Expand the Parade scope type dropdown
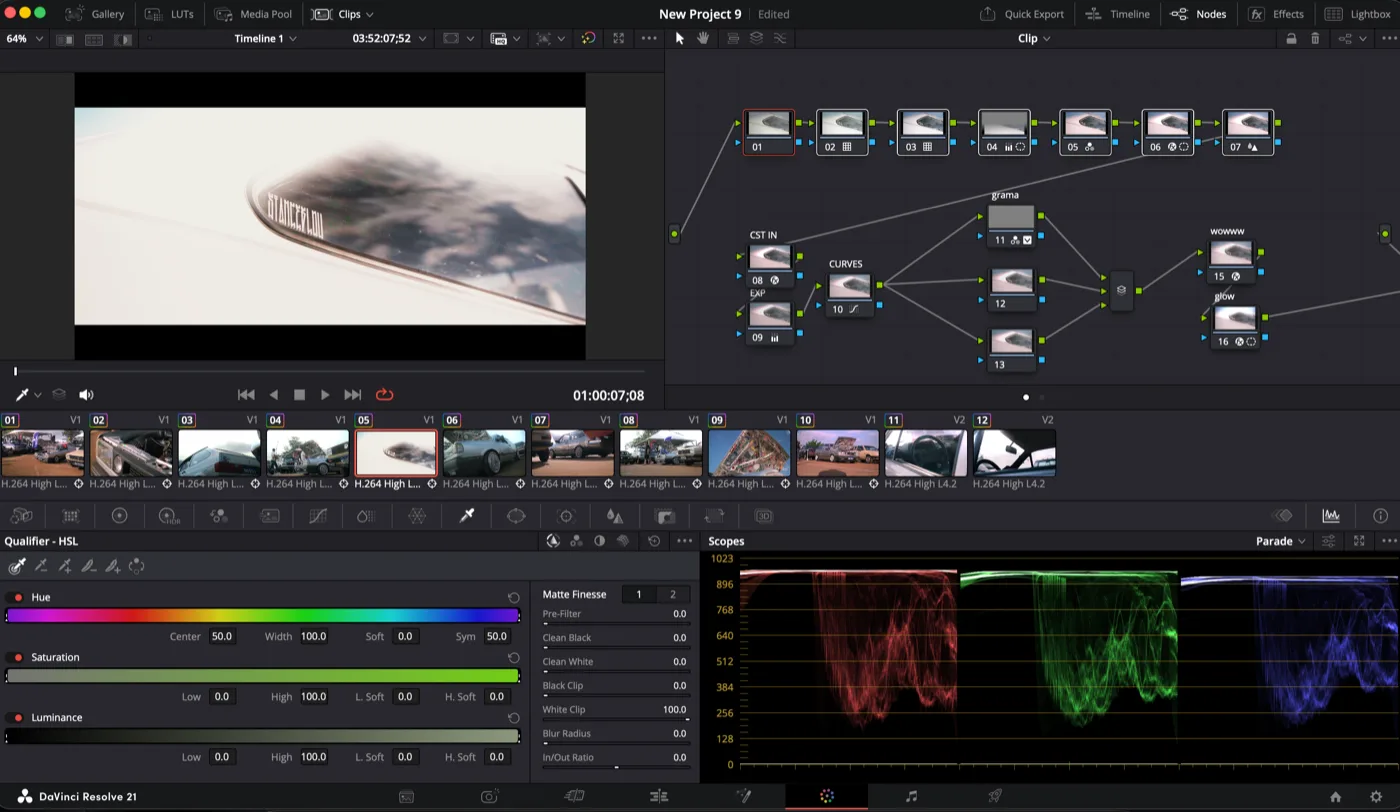Viewport: 1400px width, 812px height. (1281, 541)
